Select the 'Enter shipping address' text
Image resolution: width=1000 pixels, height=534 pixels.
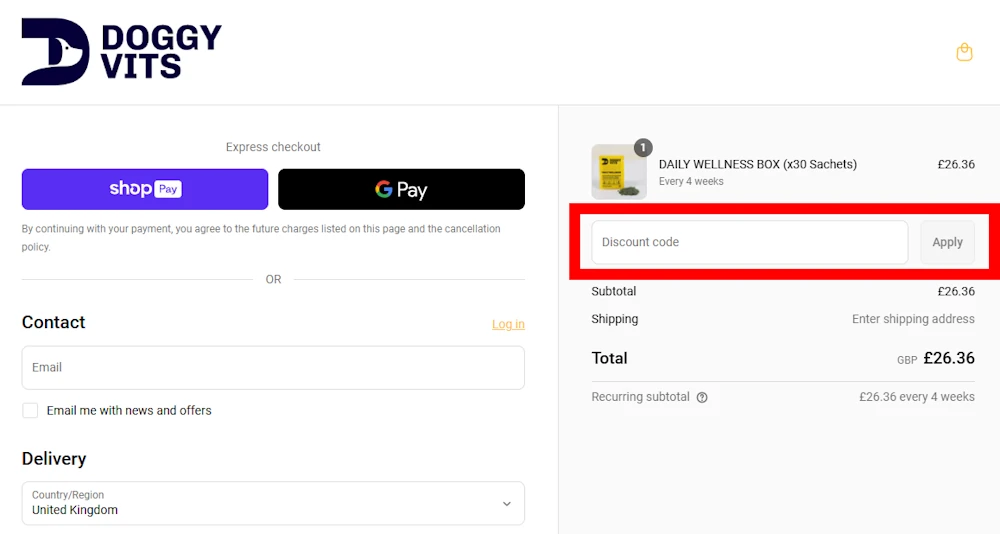(913, 319)
